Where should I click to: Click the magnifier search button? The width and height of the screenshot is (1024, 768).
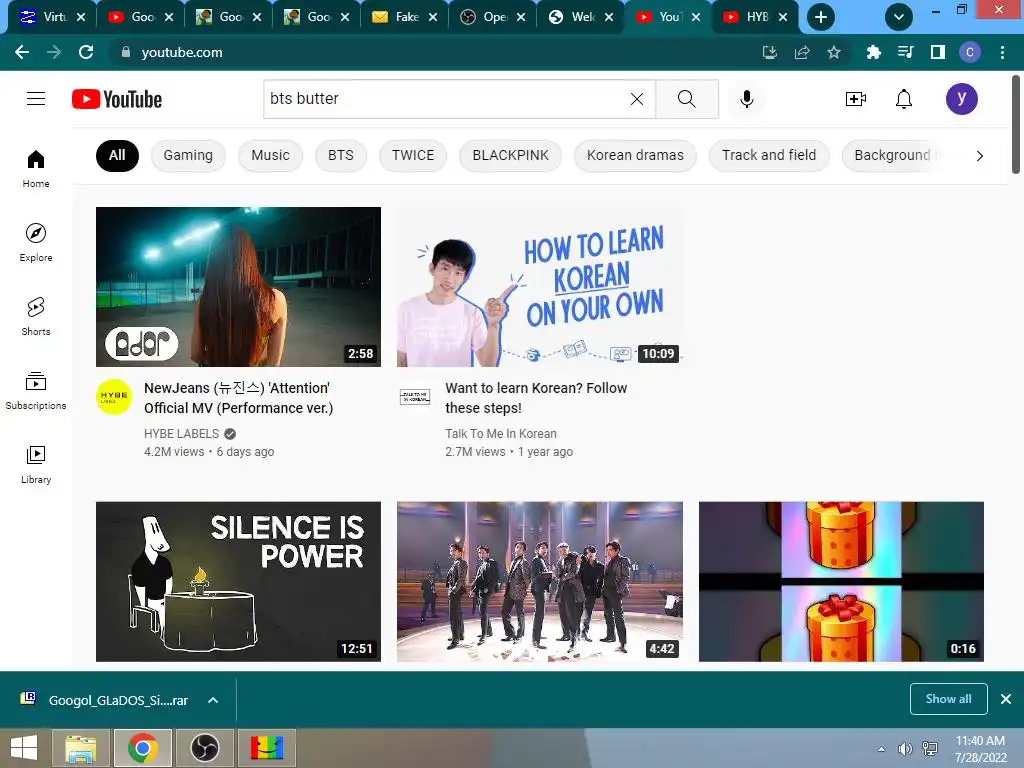(686, 99)
